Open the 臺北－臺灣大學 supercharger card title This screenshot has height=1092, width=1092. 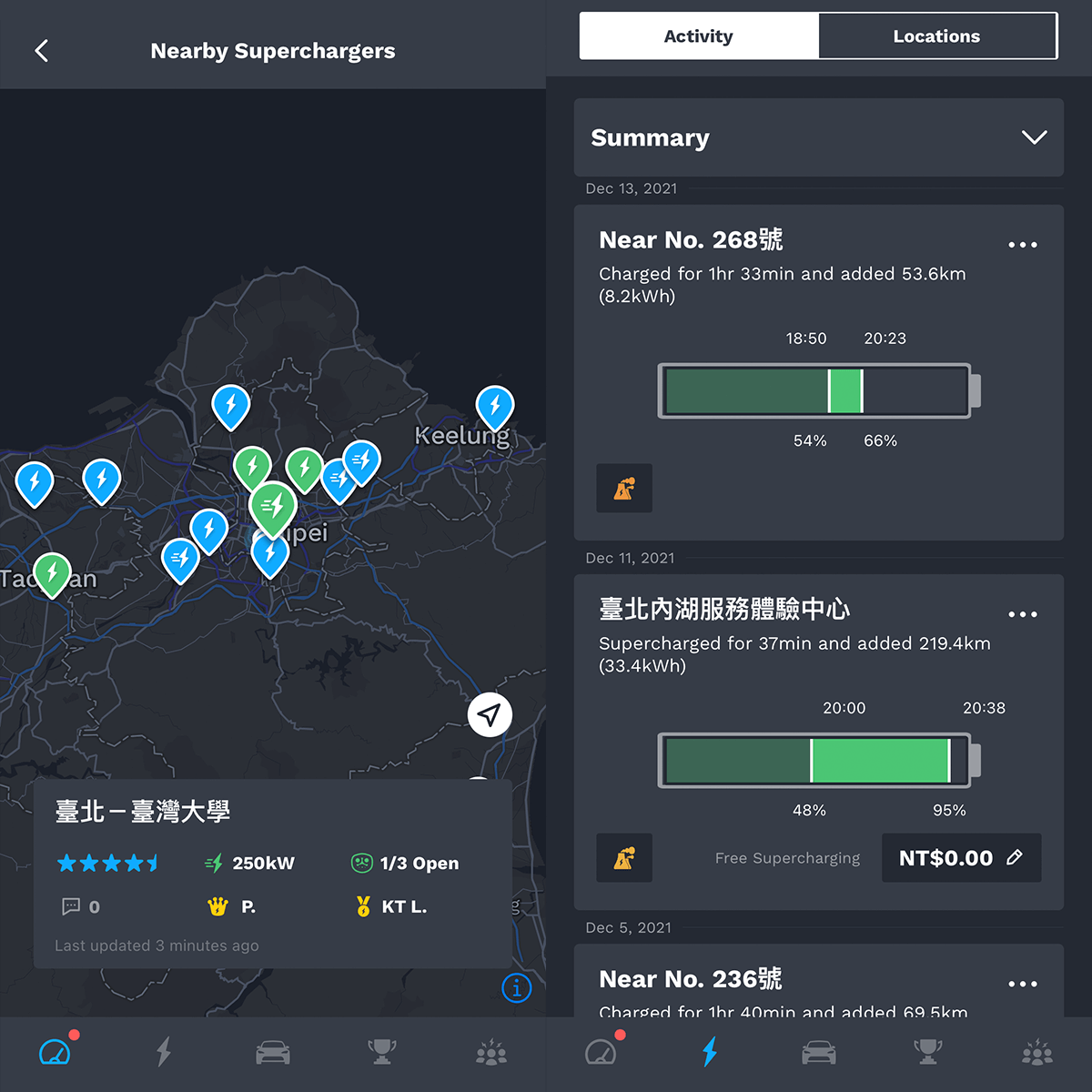tap(143, 811)
